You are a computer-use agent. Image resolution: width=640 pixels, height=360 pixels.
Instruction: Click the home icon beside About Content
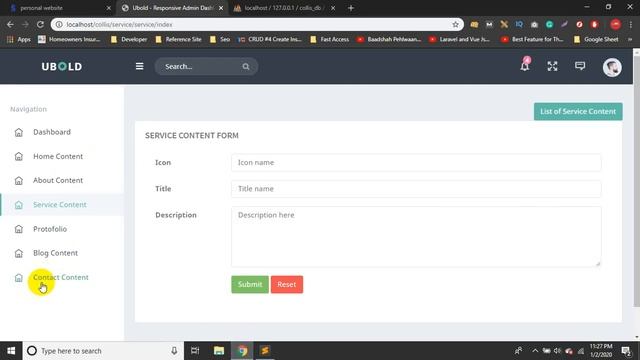pos(19,180)
